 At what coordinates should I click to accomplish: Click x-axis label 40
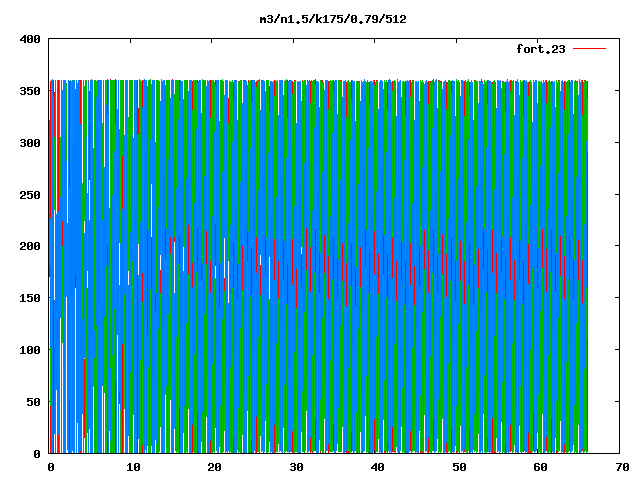tap(378, 467)
